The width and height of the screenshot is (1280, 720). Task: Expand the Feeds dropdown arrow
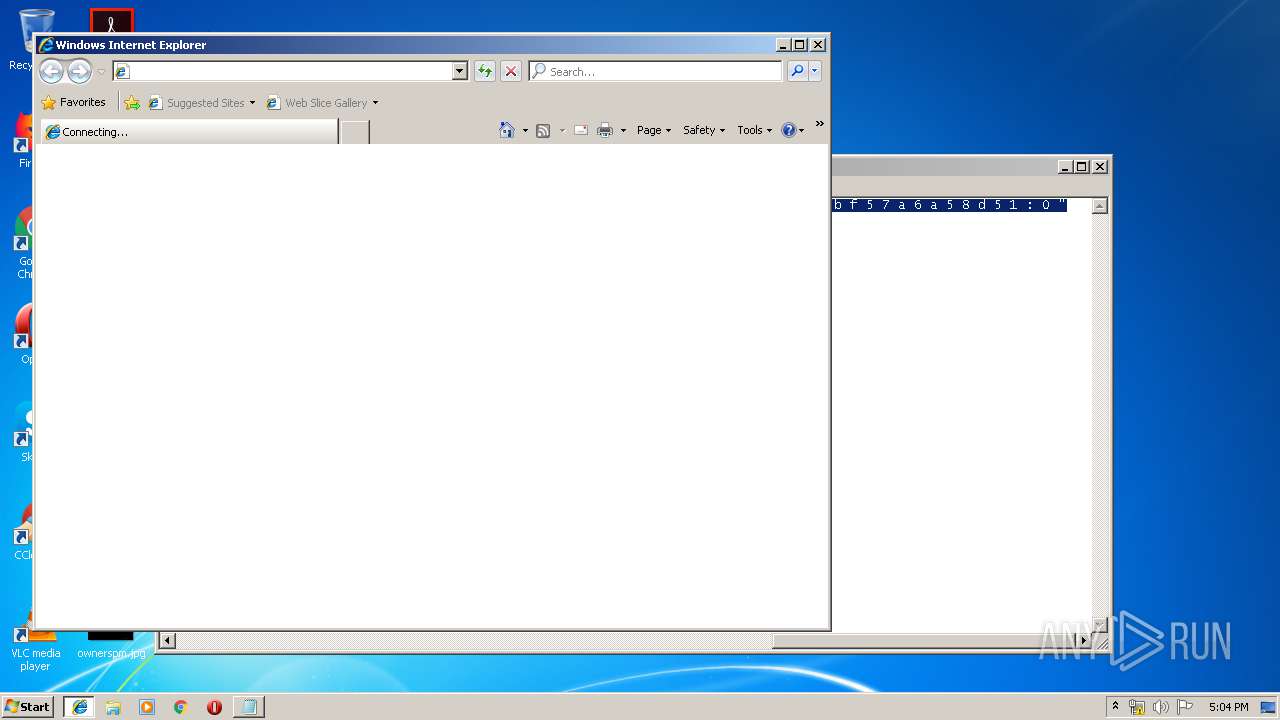pyautogui.click(x=562, y=131)
